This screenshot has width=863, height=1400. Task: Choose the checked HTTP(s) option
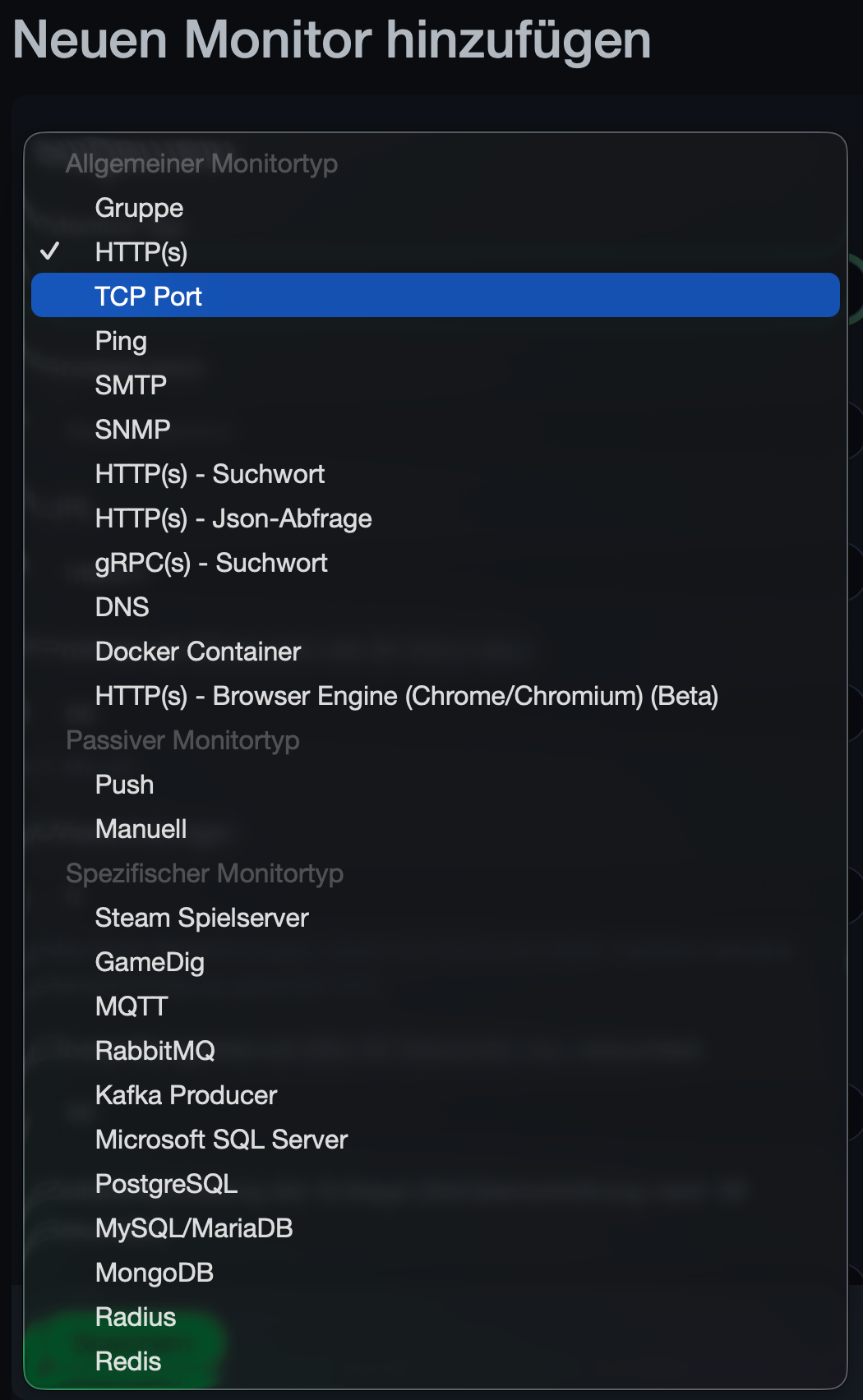tap(141, 252)
